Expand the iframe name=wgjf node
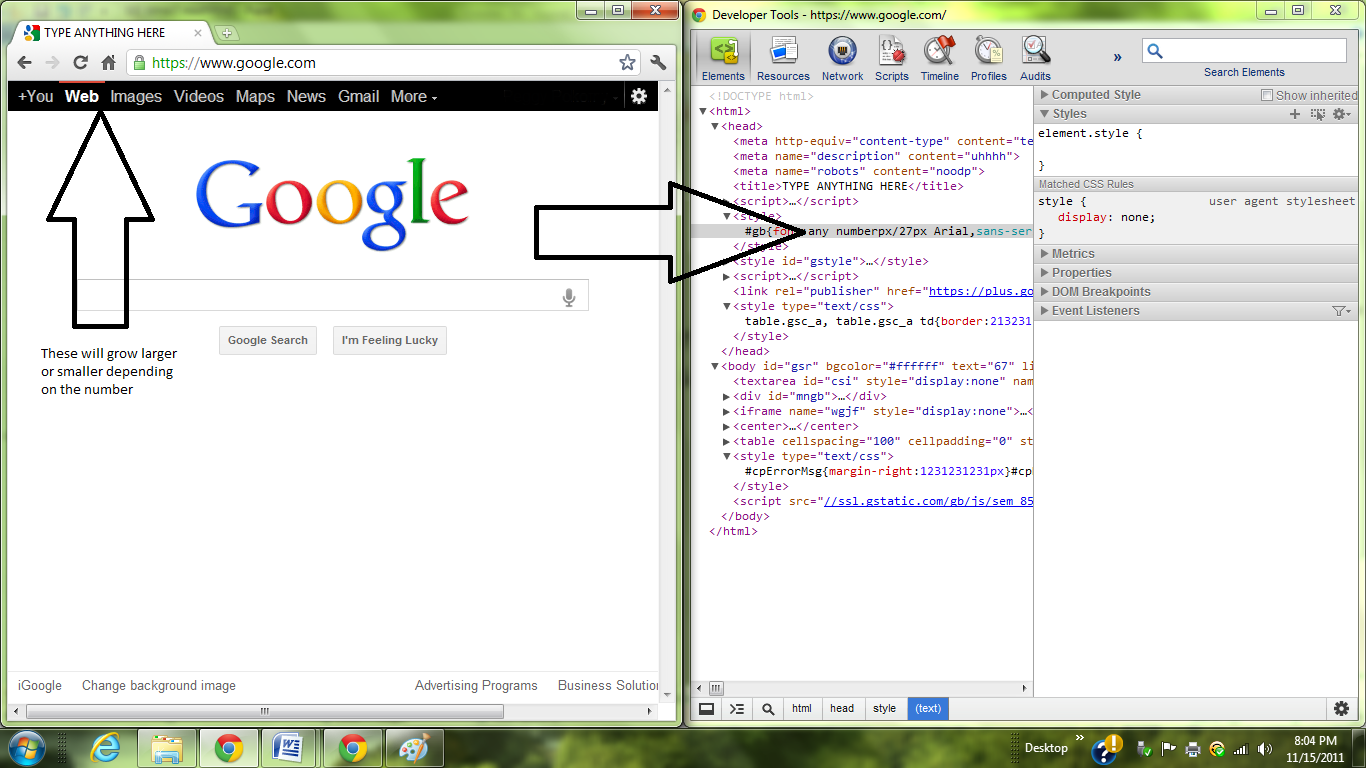 (727, 412)
